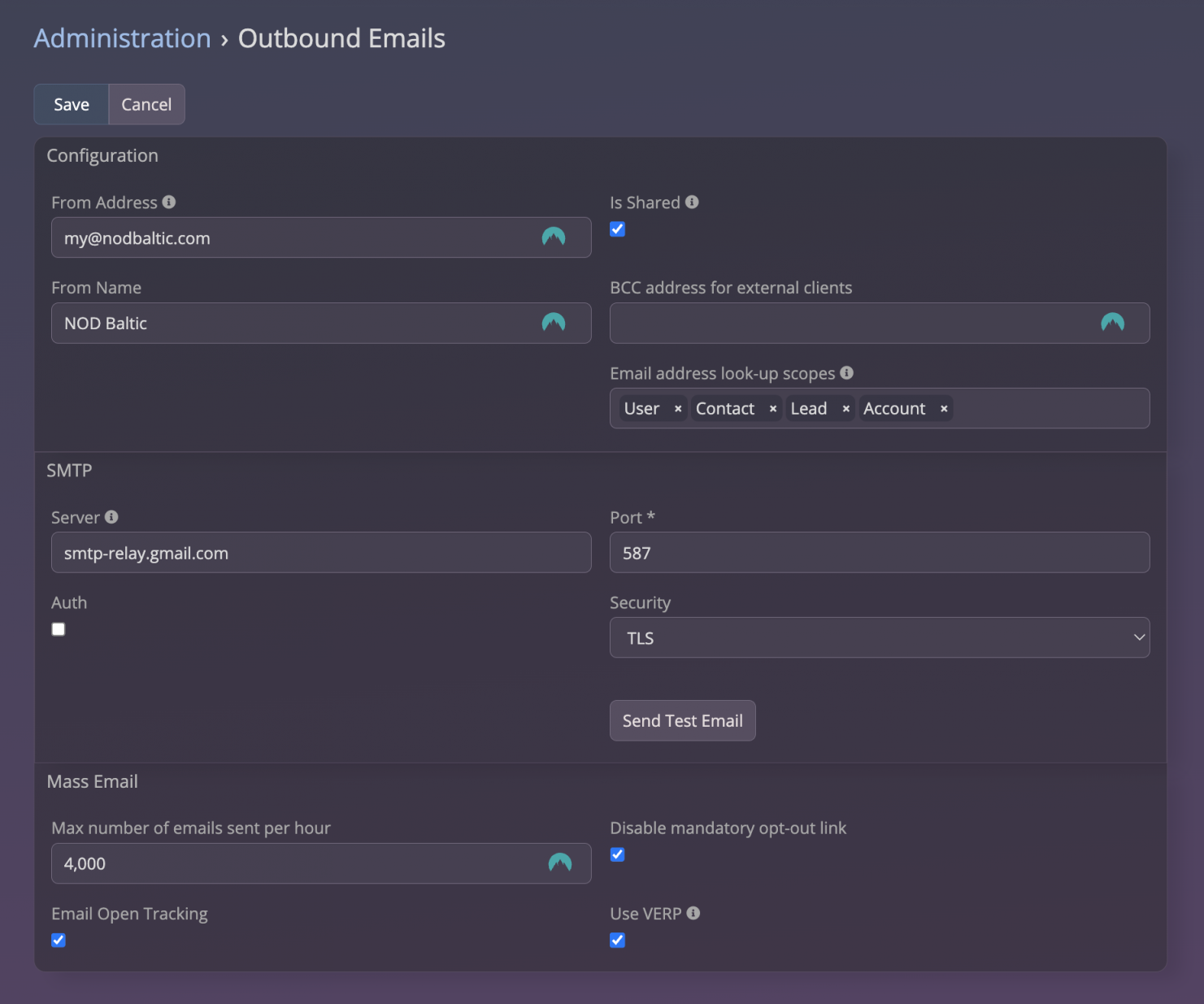The width and height of the screenshot is (1204, 1004).
Task: Click the Server info icon
Action: click(111, 516)
